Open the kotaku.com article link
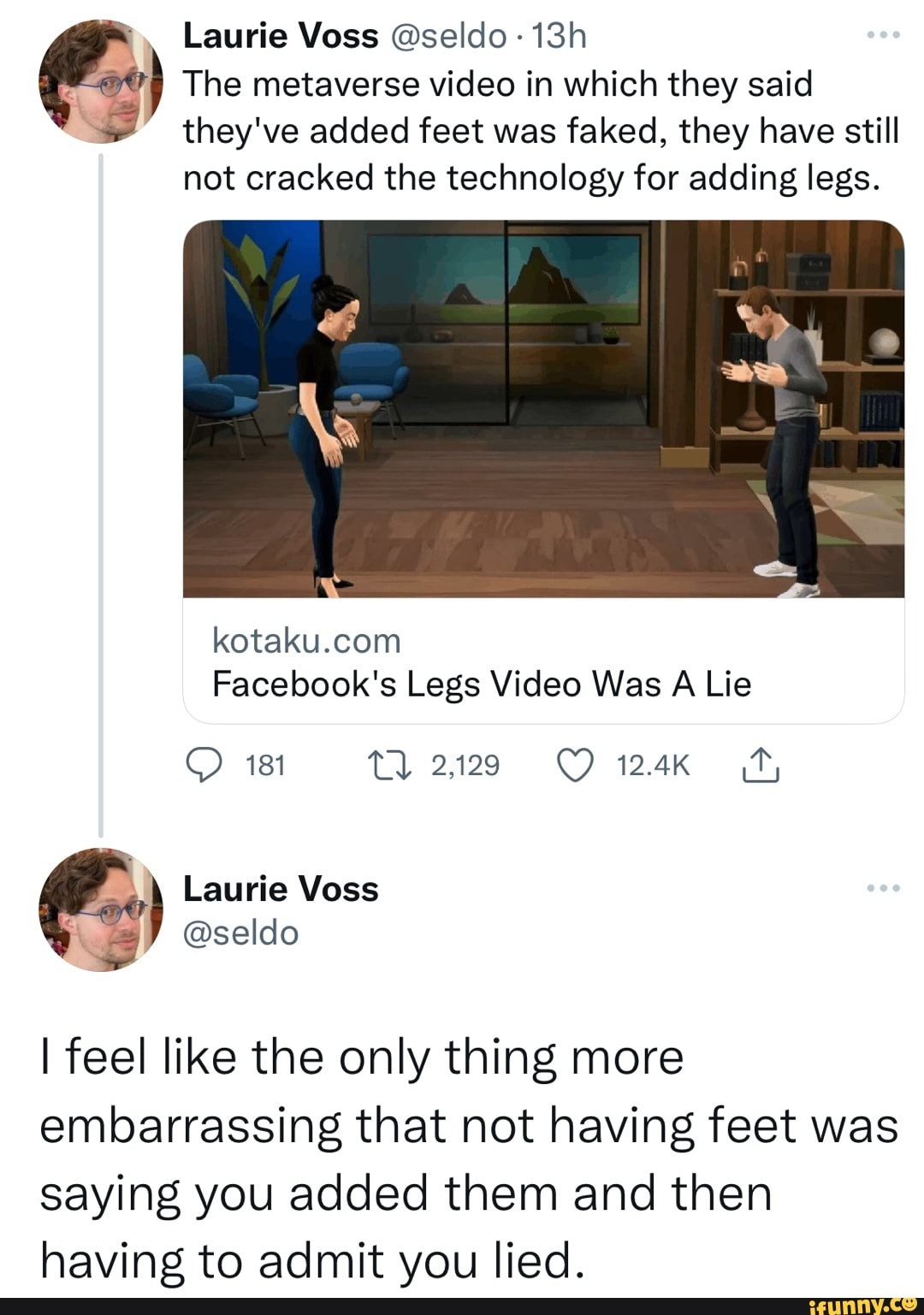This screenshot has height=1315, width=924. [x=306, y=640]
